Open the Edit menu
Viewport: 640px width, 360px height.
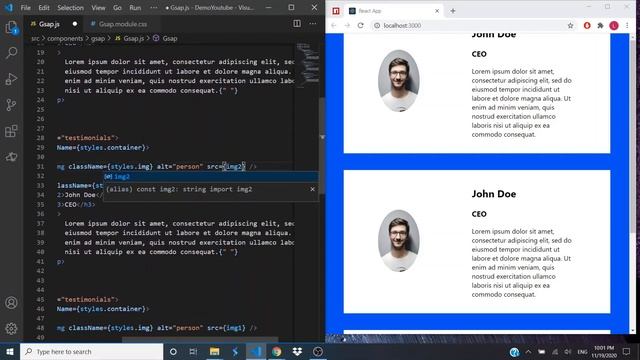click(44, 8)
